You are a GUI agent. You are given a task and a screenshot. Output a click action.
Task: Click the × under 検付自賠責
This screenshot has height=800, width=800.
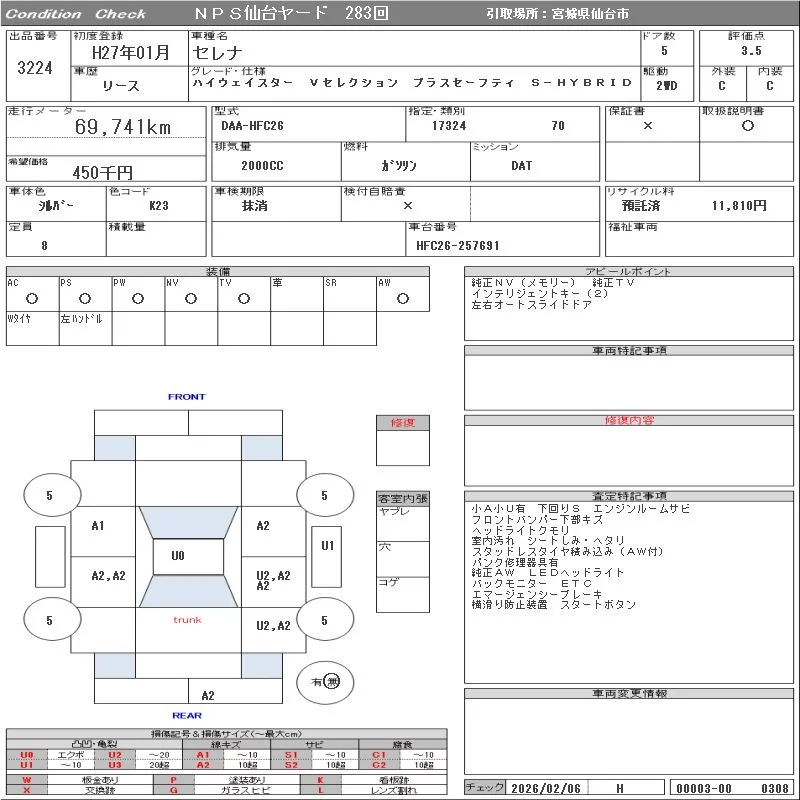pyautogui.click(x=408, y=206)
